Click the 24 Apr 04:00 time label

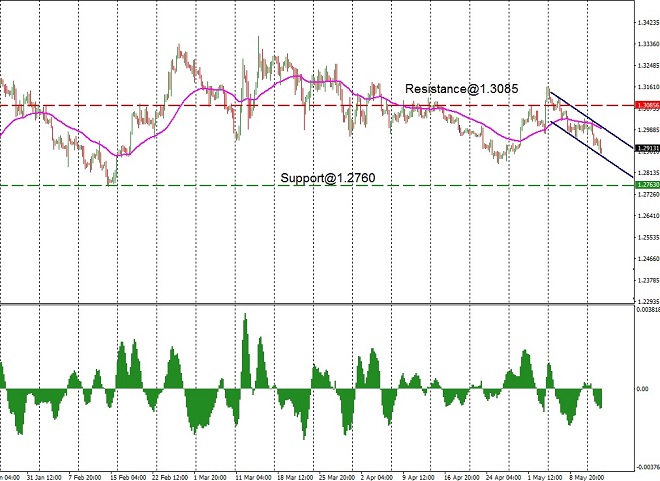(503, 478)
